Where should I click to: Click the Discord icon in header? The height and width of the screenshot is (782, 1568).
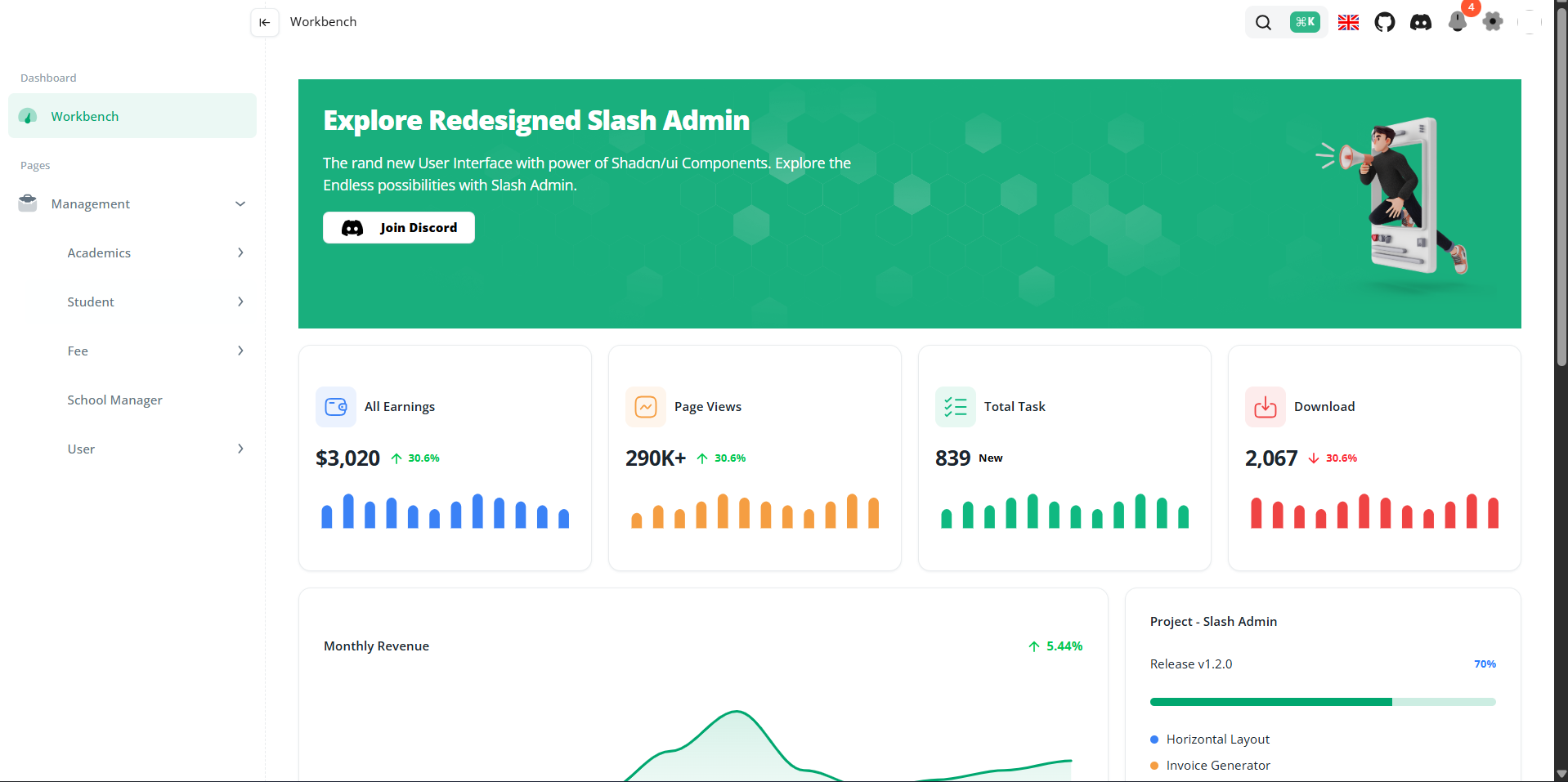[x=1421, y=23]
